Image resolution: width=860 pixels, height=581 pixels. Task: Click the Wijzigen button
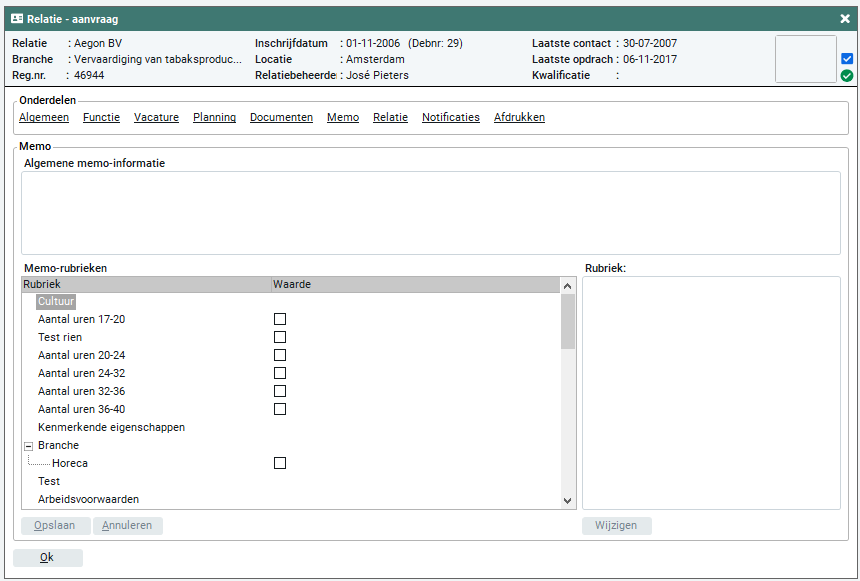(616, 526)
